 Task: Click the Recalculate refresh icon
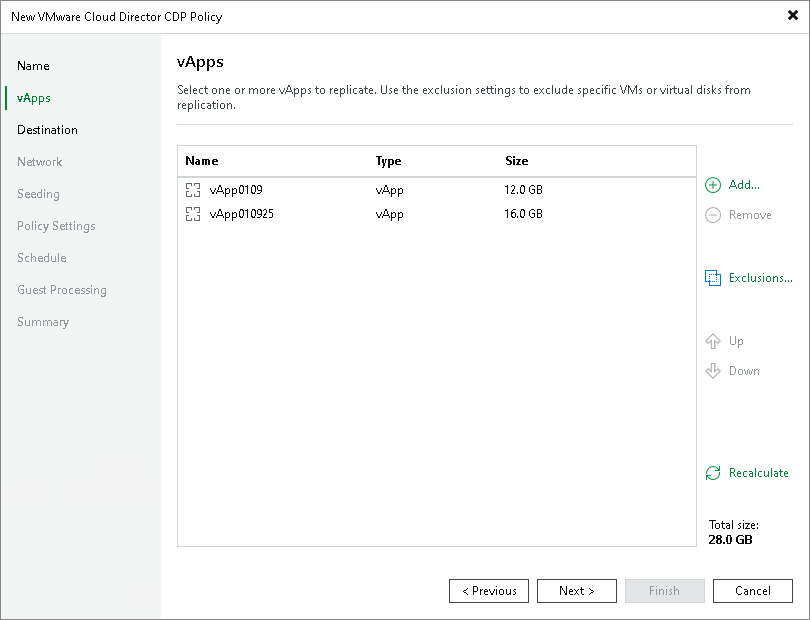coord(713,473)
